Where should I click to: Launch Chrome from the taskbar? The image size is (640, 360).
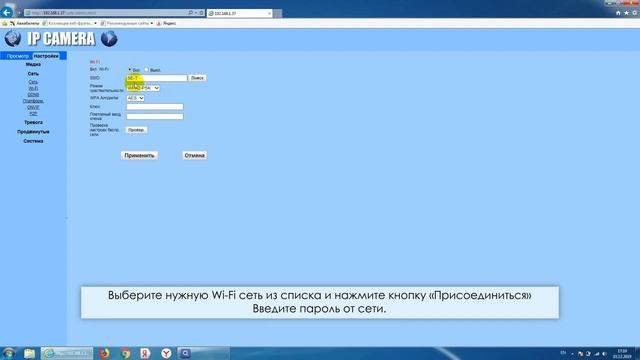pyautogui.click(x=126, y=353)
